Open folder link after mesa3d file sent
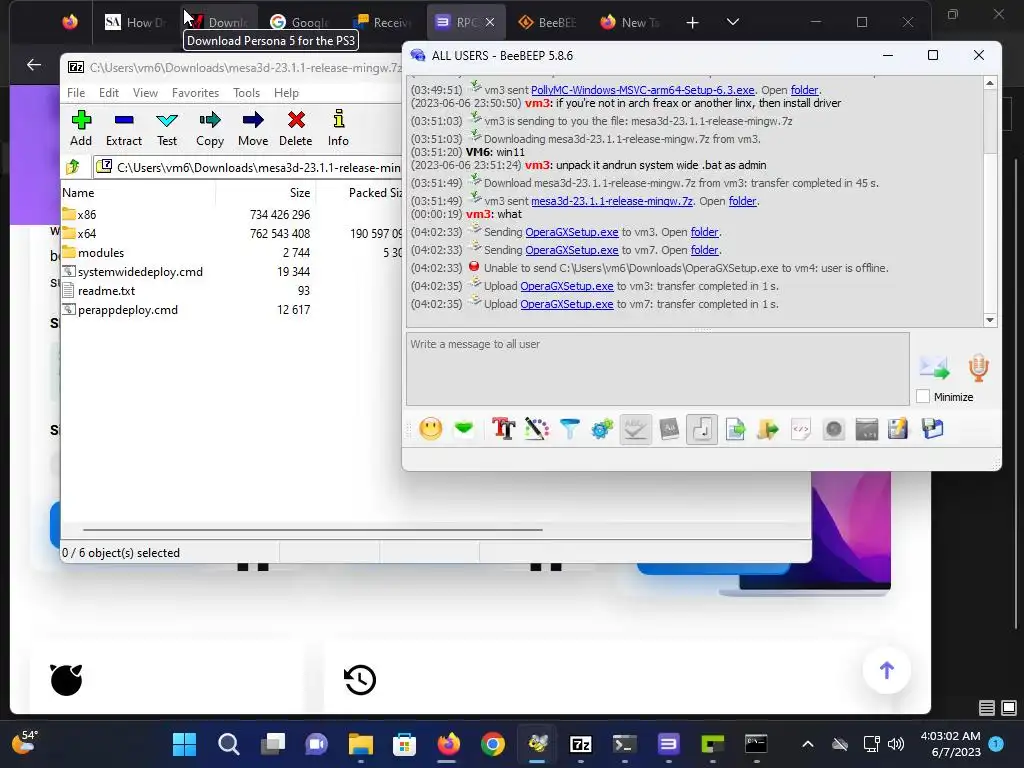 coord(743,201)
